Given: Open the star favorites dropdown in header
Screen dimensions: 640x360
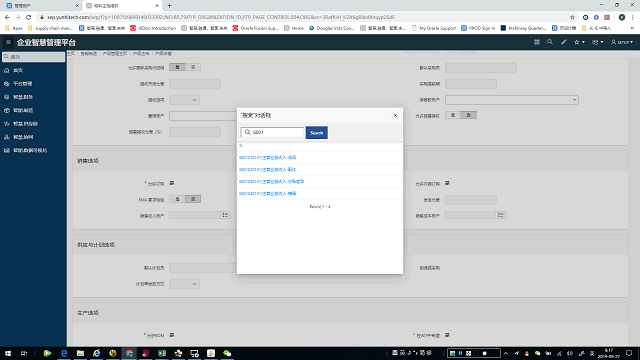Looking at the screenshot, I should tap(579, 42).
